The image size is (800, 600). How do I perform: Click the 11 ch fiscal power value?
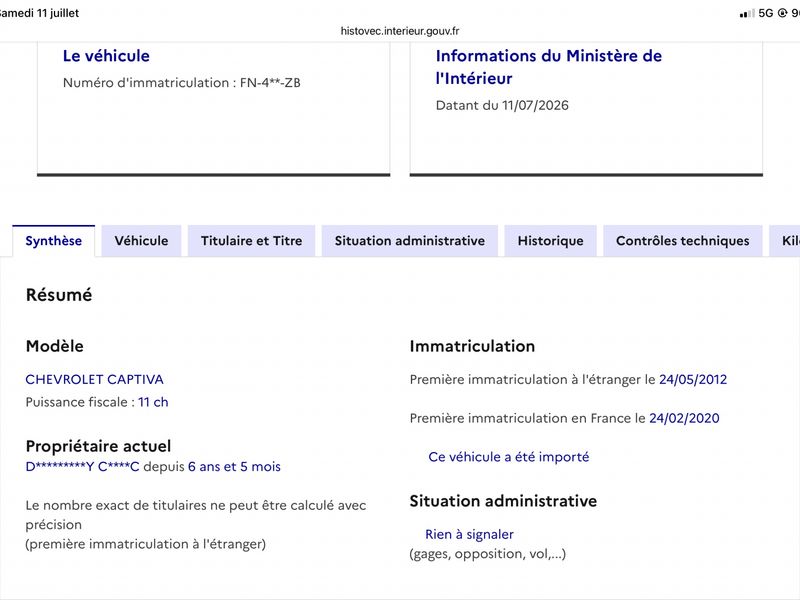tap(153, 402)
